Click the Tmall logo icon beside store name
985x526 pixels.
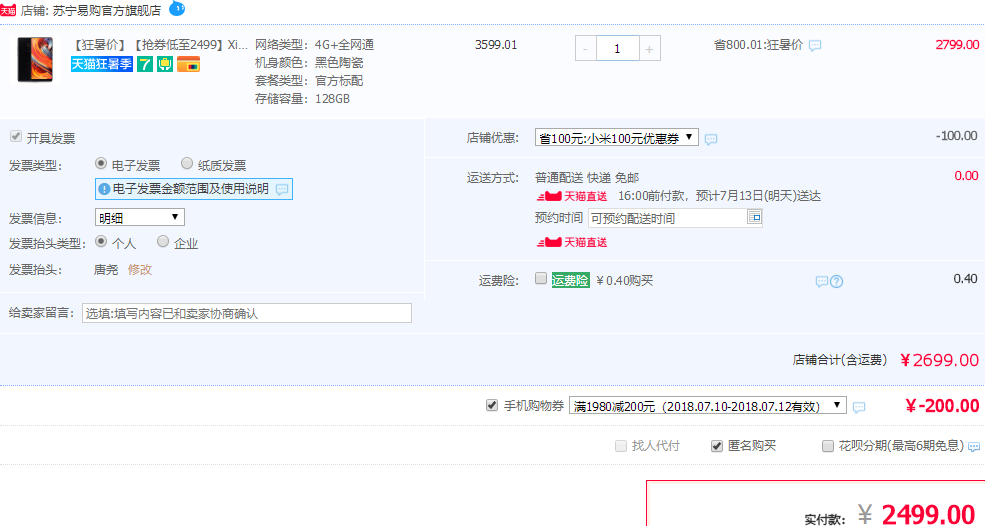pyautogui.click(x=8, y=10)
